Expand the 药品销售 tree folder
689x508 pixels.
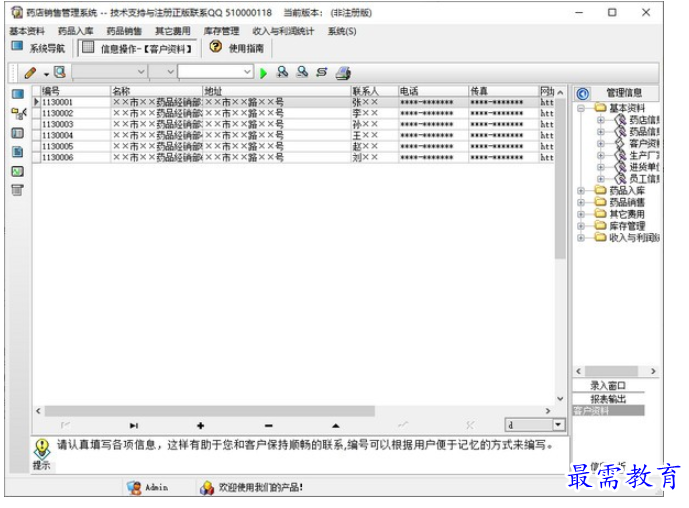click(581, 203)
